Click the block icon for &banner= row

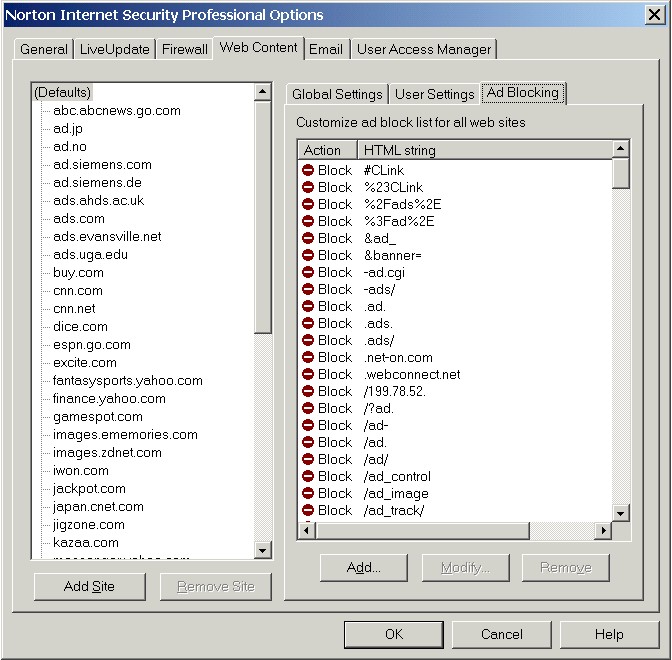[x=308, y=255]
